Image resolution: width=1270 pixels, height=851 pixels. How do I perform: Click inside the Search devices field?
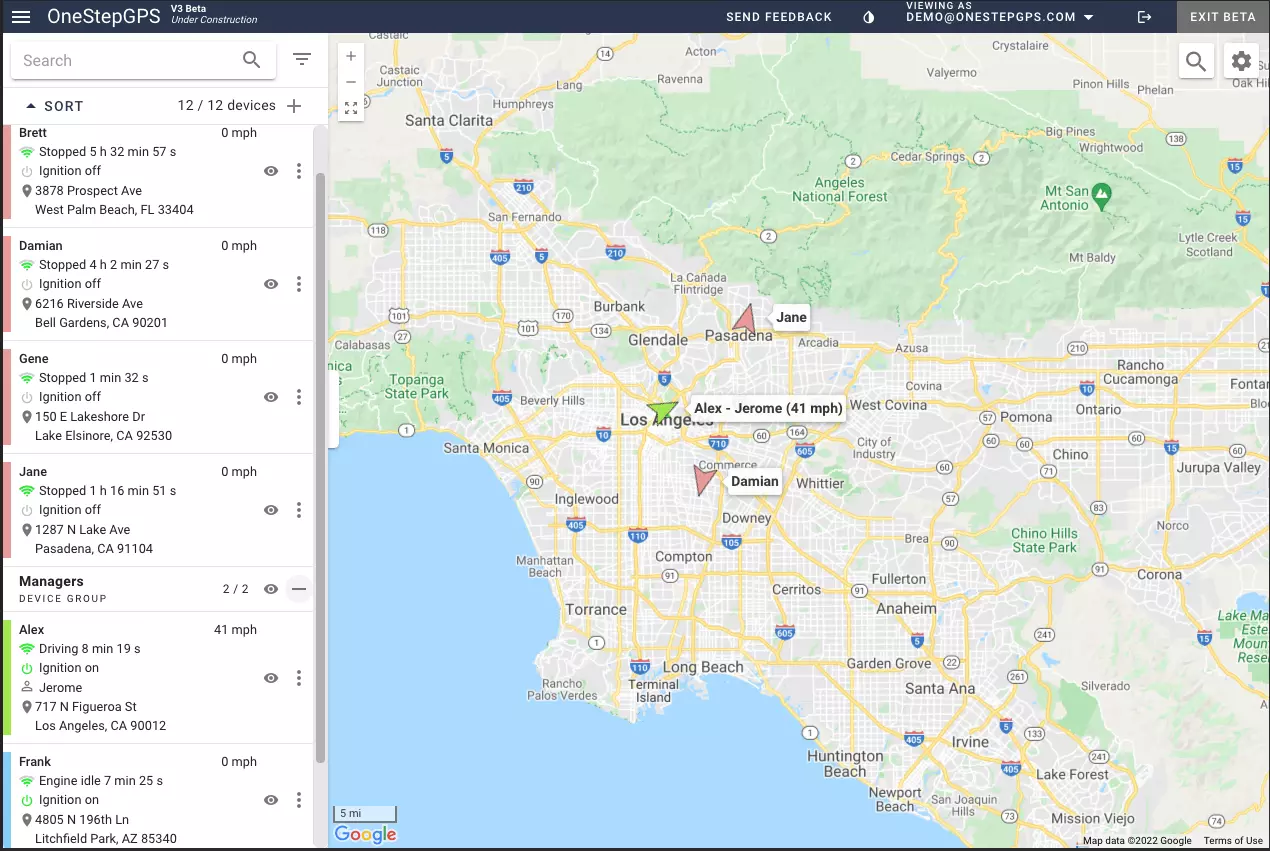(120, 60)
